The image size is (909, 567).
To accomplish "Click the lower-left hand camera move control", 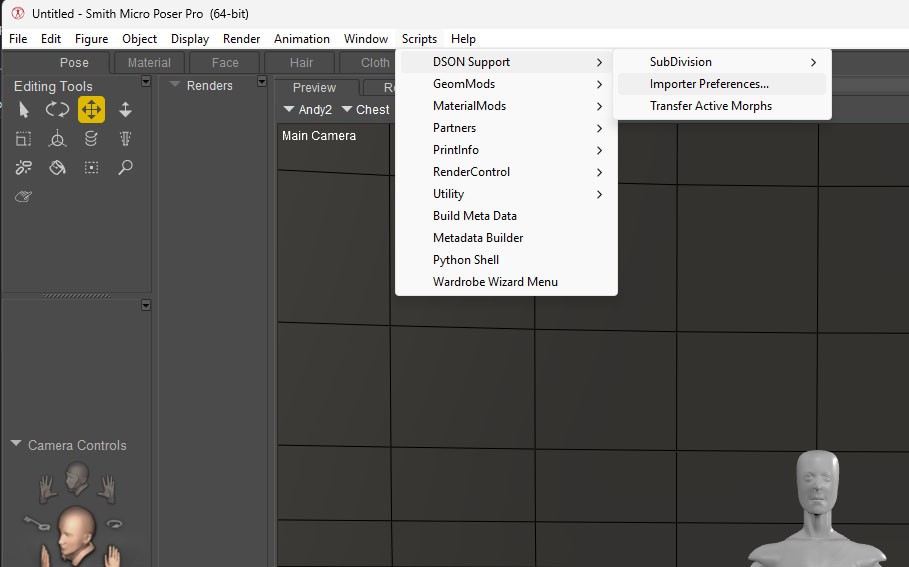I will click(45, 557).
